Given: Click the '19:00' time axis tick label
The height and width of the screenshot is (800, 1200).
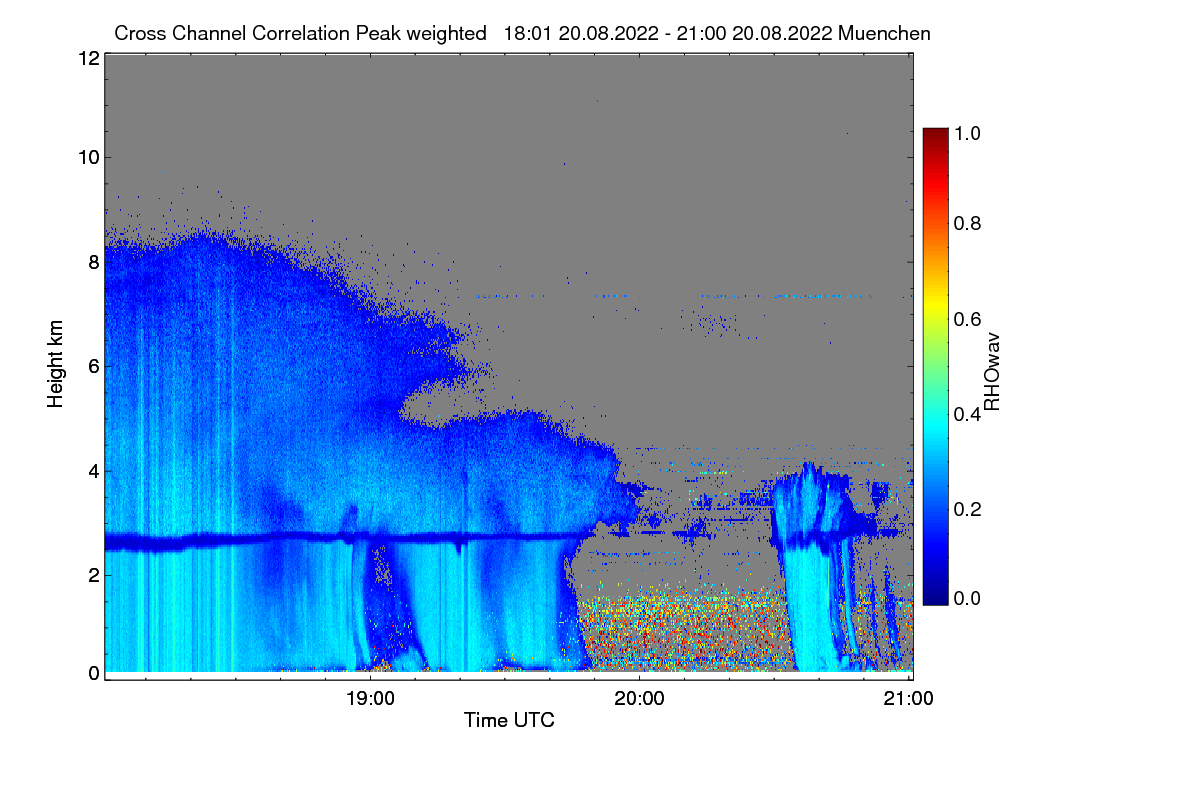Looking at the screenshot, I should pos(370,699).
